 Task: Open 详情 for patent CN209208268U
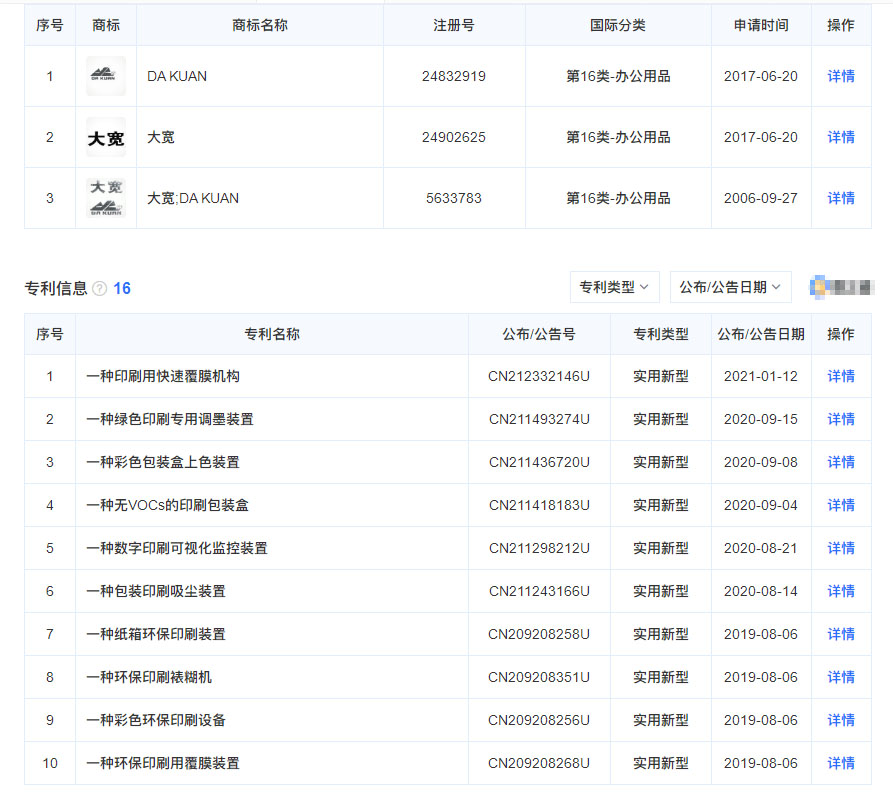click(x=840, y=763)
